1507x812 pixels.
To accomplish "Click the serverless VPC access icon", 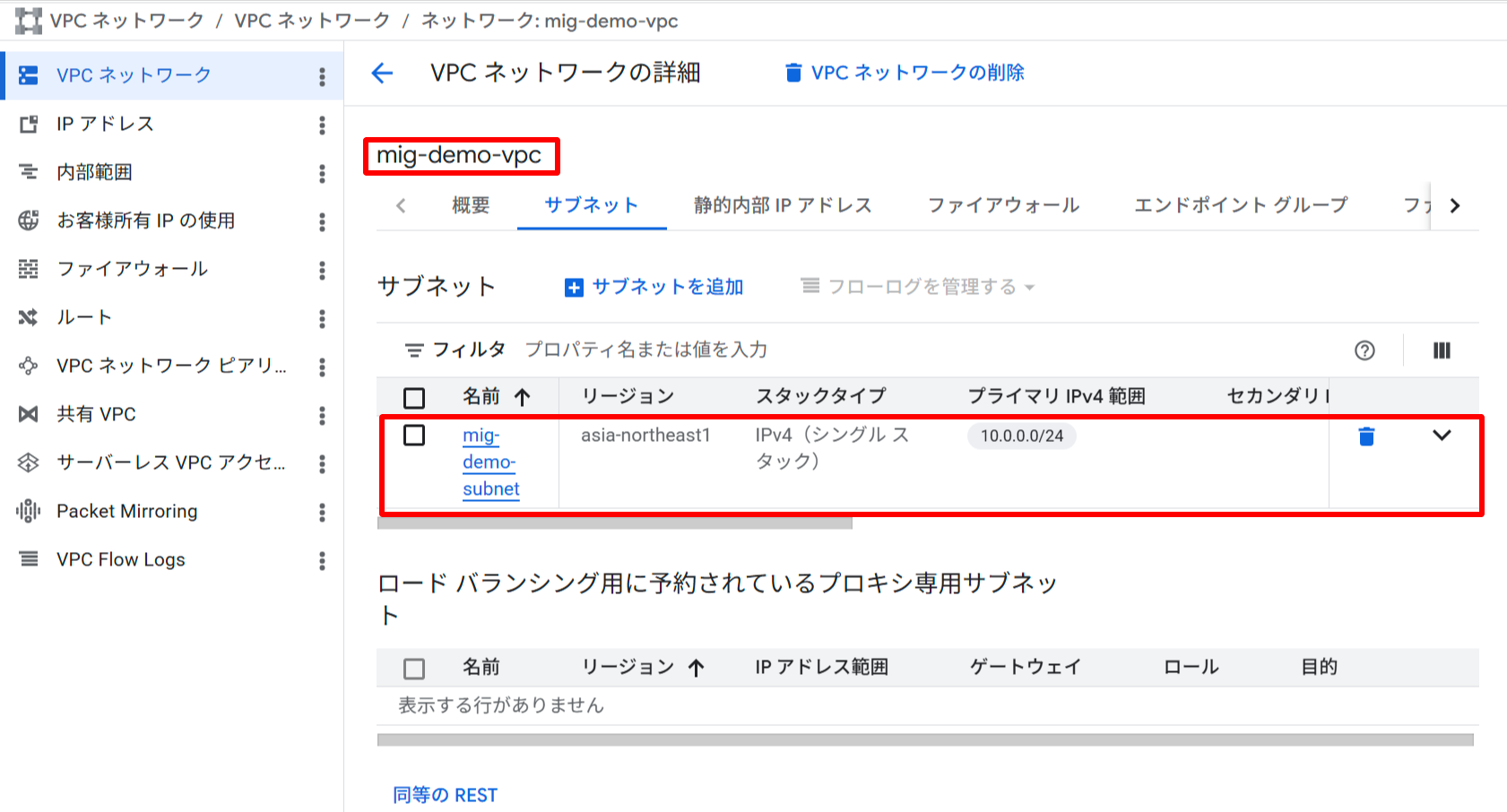I will pyautogui.click(x=29, y=462).
